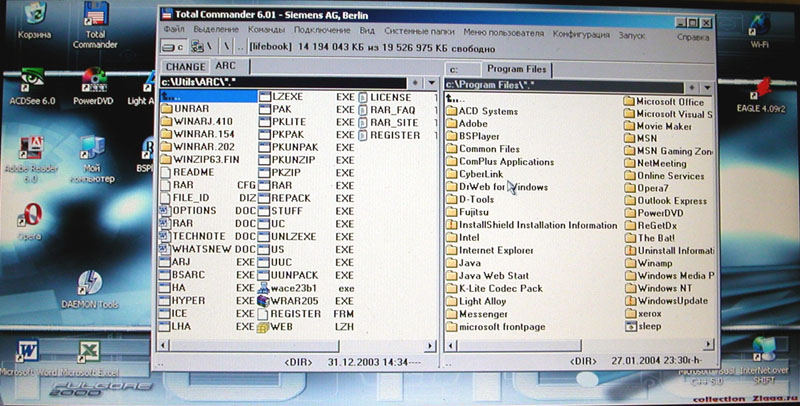The image size is (800, 406).
Task: Select the WEB LZH archive
Action: 306,326
